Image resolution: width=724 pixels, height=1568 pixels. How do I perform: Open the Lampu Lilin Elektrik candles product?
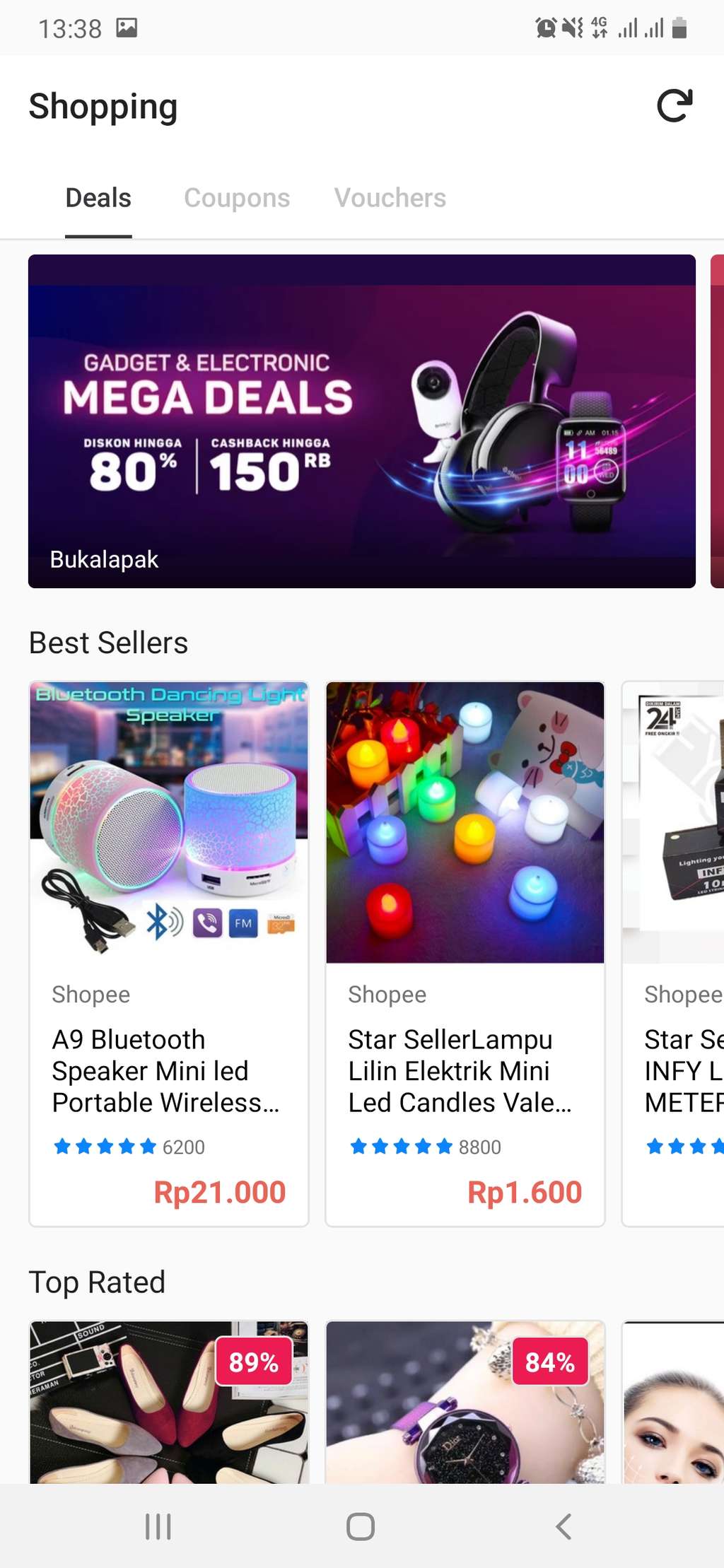coord(465,954)
